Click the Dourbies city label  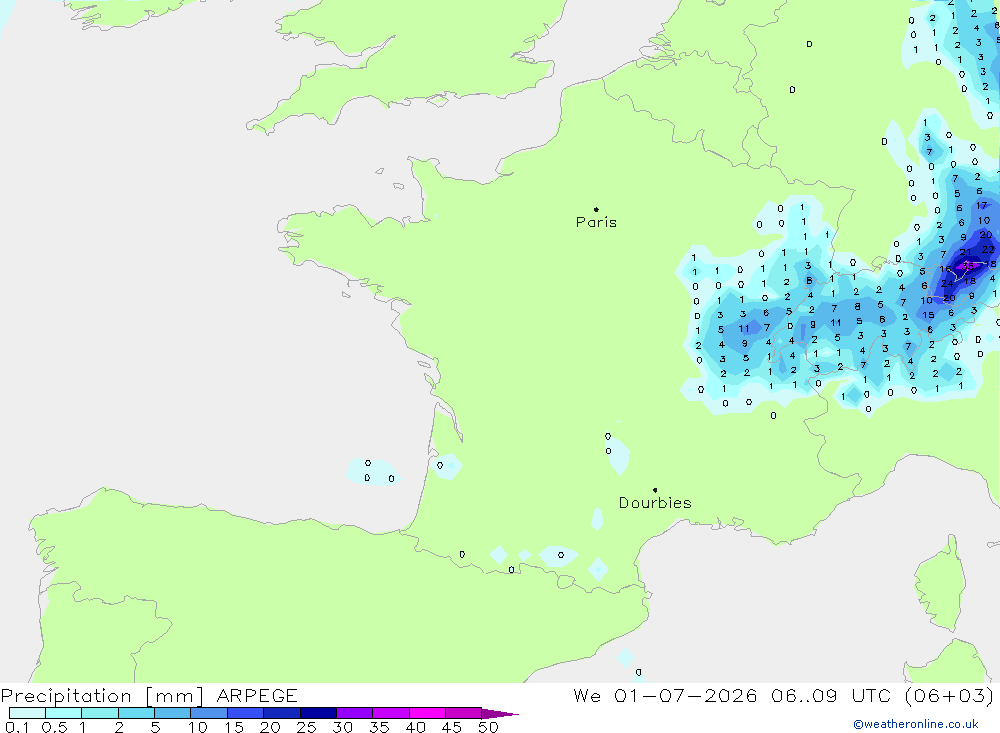click(655, 503)
